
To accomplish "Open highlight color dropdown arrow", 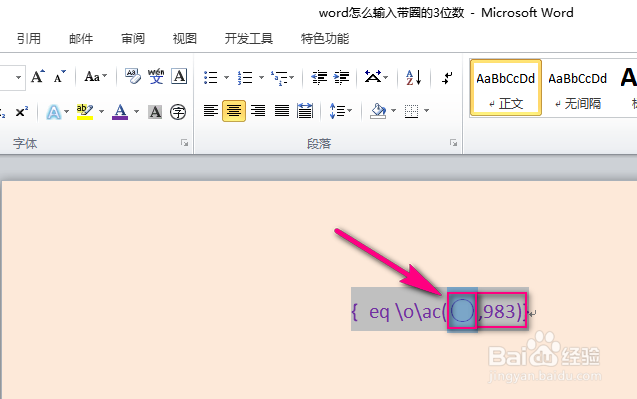I will [102, 111].
